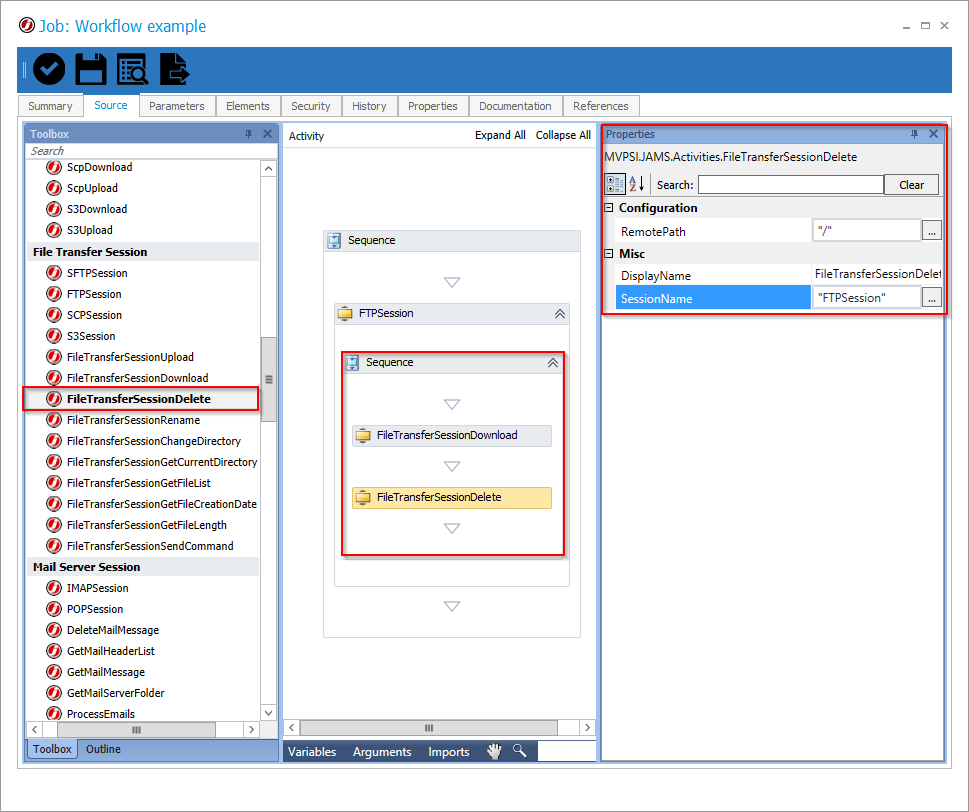The height and width of the screenshot is (812, 969).
Task: Select FileTransferSessionDelete in Toolbox list
Action: 138,399
